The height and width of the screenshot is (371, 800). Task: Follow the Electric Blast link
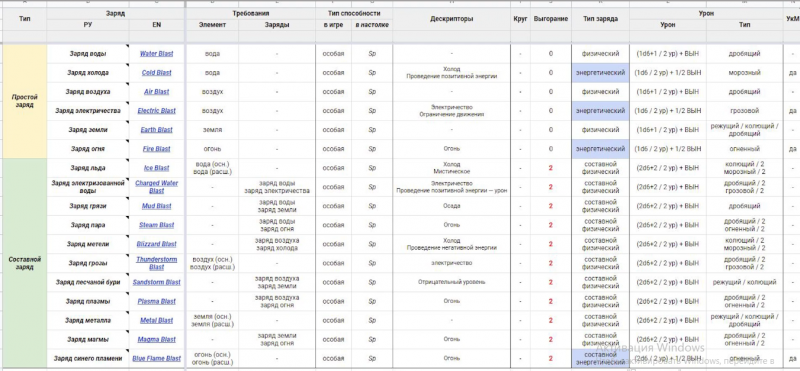click(x=157, y=111)
